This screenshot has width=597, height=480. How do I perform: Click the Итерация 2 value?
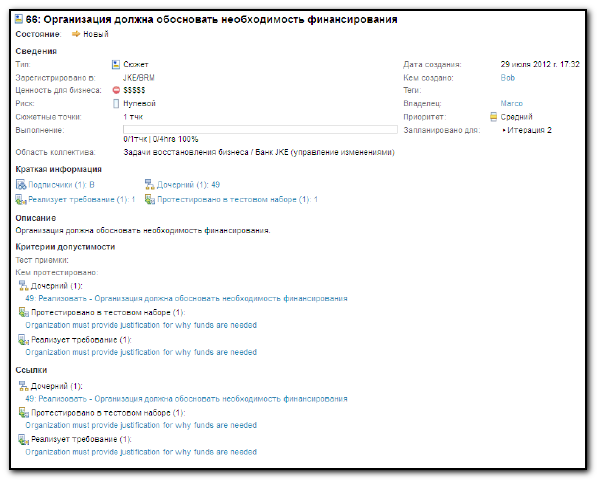point(529,130)
